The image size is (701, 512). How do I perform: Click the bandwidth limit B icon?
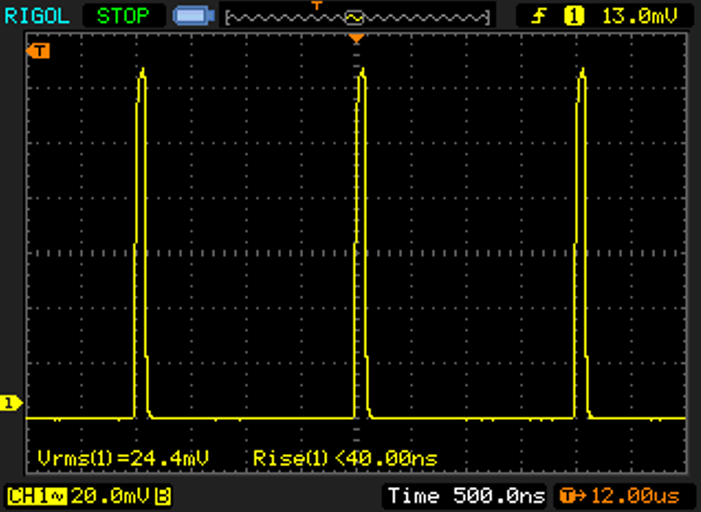(162, 496)
